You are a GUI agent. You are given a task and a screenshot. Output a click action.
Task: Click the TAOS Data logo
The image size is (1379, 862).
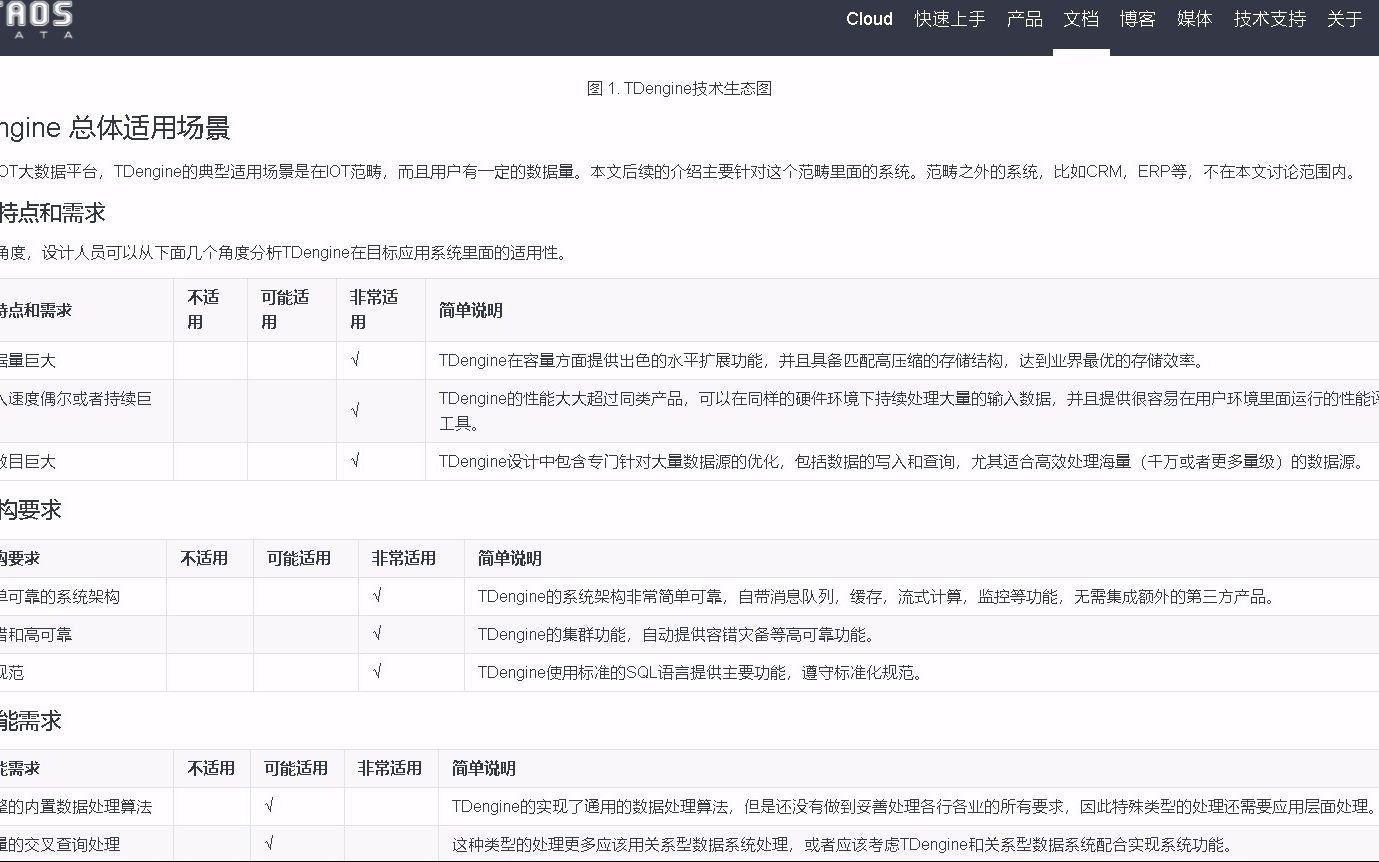pos(36,20)
